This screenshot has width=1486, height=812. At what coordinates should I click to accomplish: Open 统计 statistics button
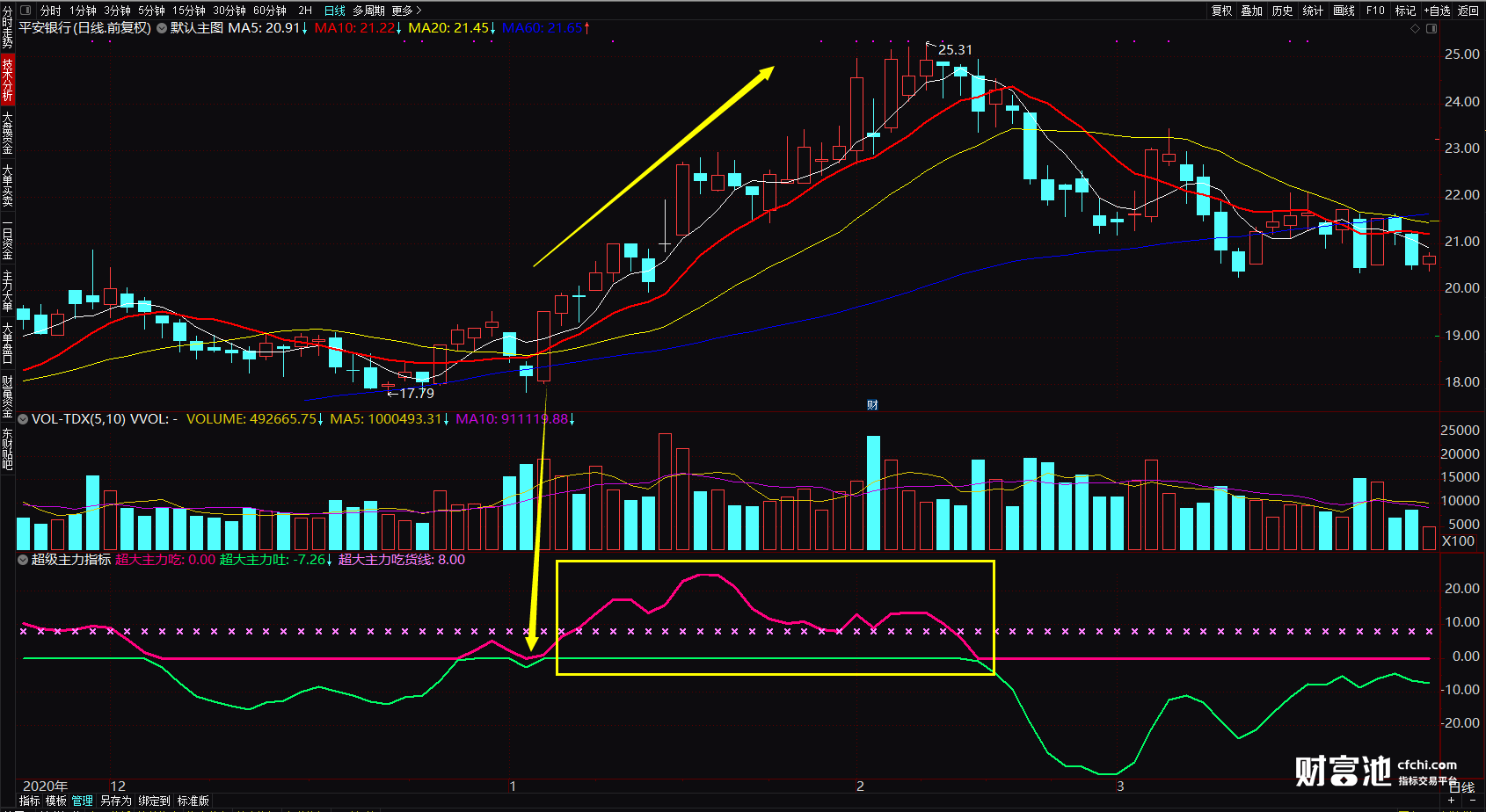1313,11
